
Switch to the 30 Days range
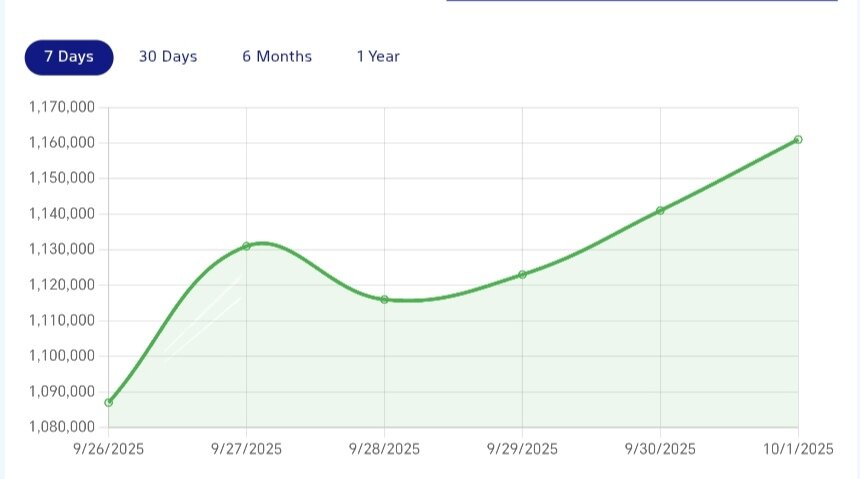coord(168,57)
